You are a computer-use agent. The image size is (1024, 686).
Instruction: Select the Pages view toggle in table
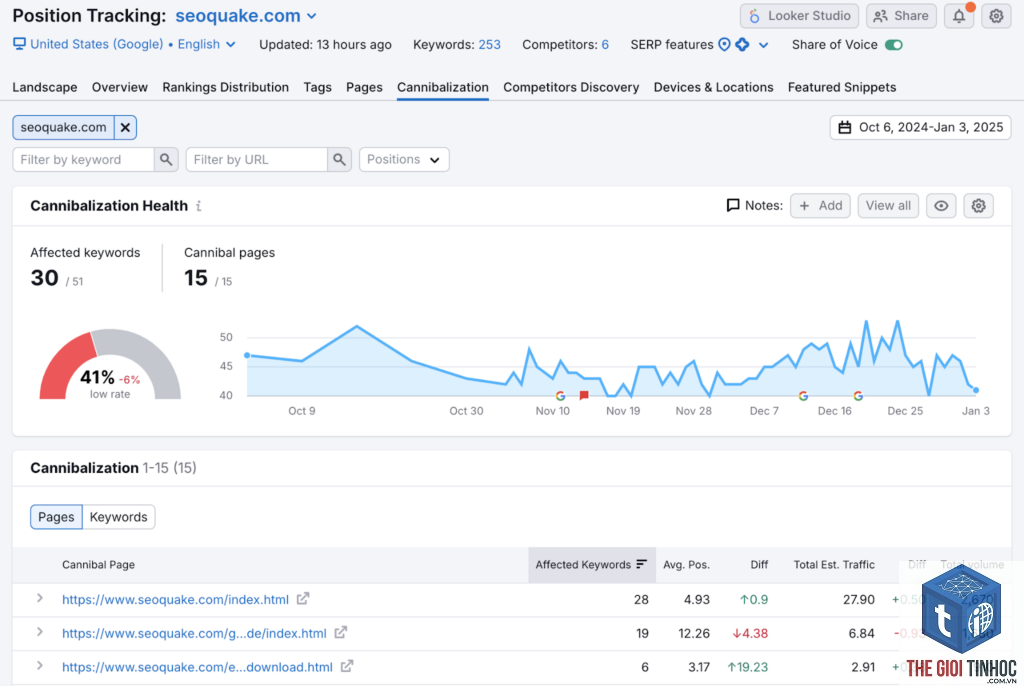click(56, 517)
